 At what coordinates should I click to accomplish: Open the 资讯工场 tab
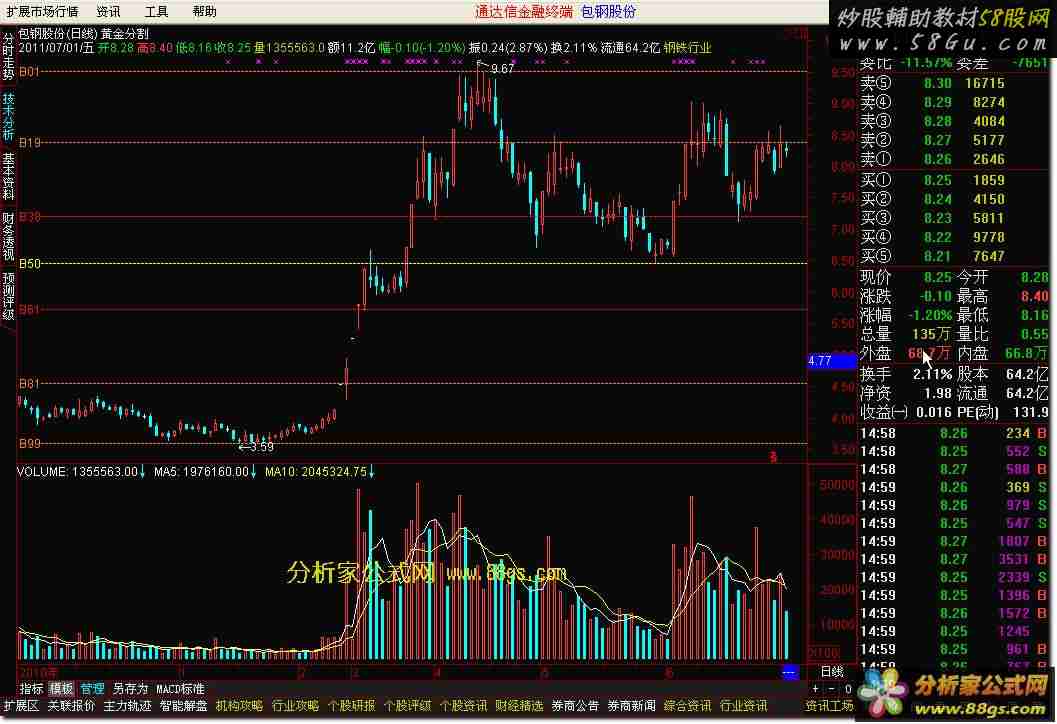(x=830, y=706)
